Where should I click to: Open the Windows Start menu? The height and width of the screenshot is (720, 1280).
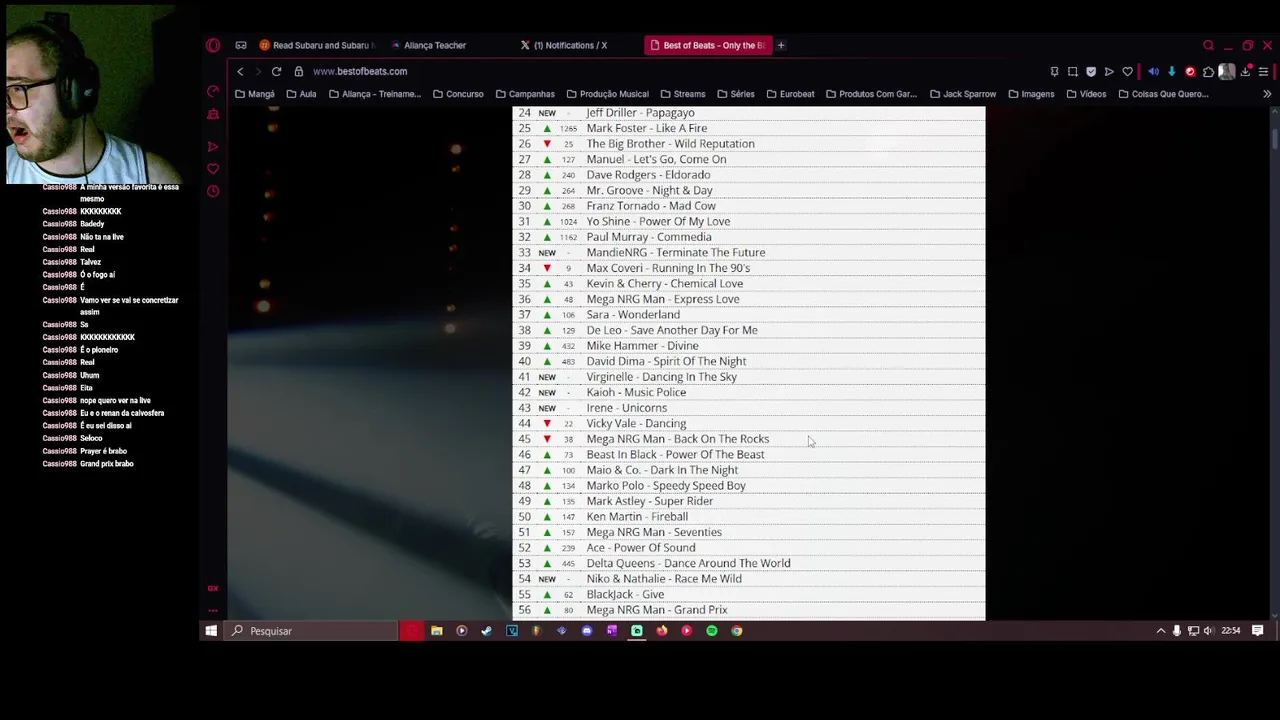coord(211,631)
